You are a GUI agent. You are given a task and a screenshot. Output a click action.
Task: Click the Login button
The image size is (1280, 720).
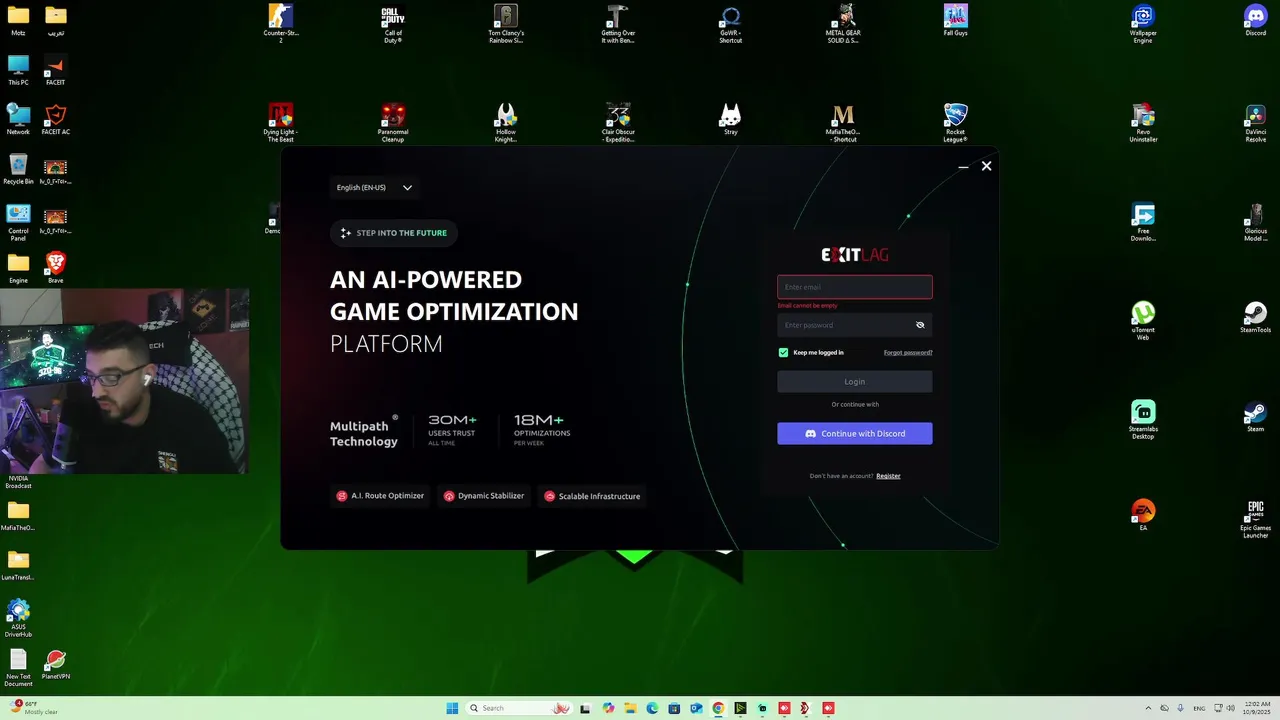click(855, 381)
